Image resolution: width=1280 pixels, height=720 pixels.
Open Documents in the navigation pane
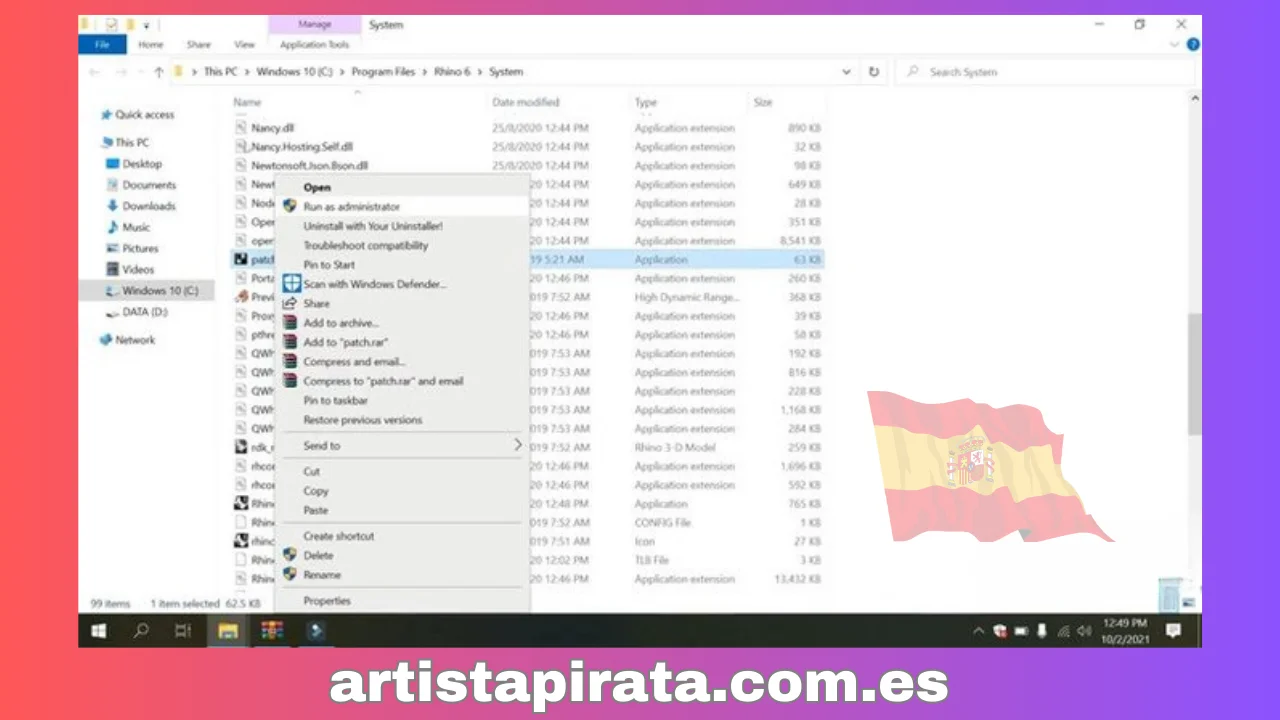point(149,185)
